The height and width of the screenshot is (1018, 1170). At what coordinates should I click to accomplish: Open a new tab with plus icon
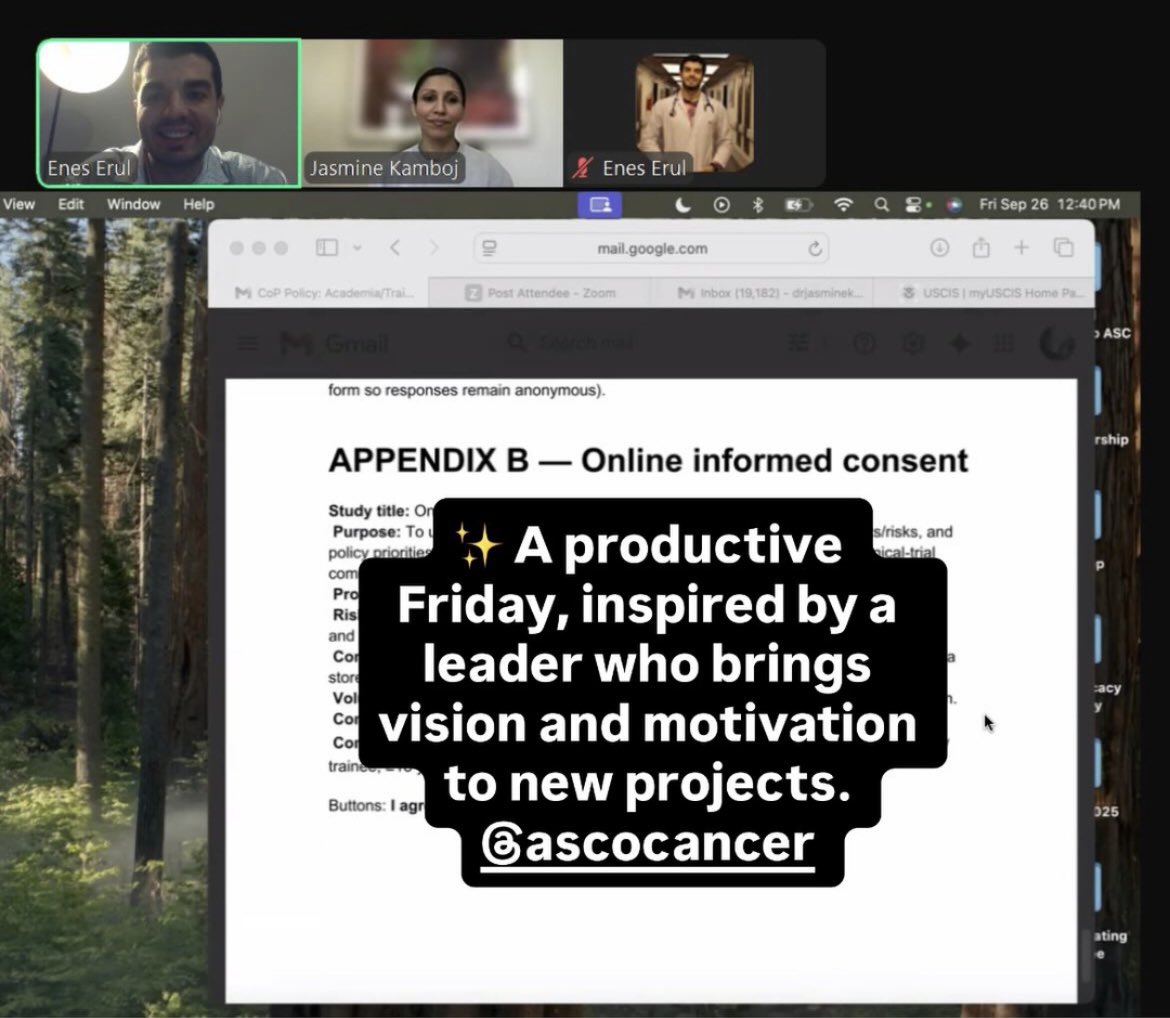coord(1022,247)
